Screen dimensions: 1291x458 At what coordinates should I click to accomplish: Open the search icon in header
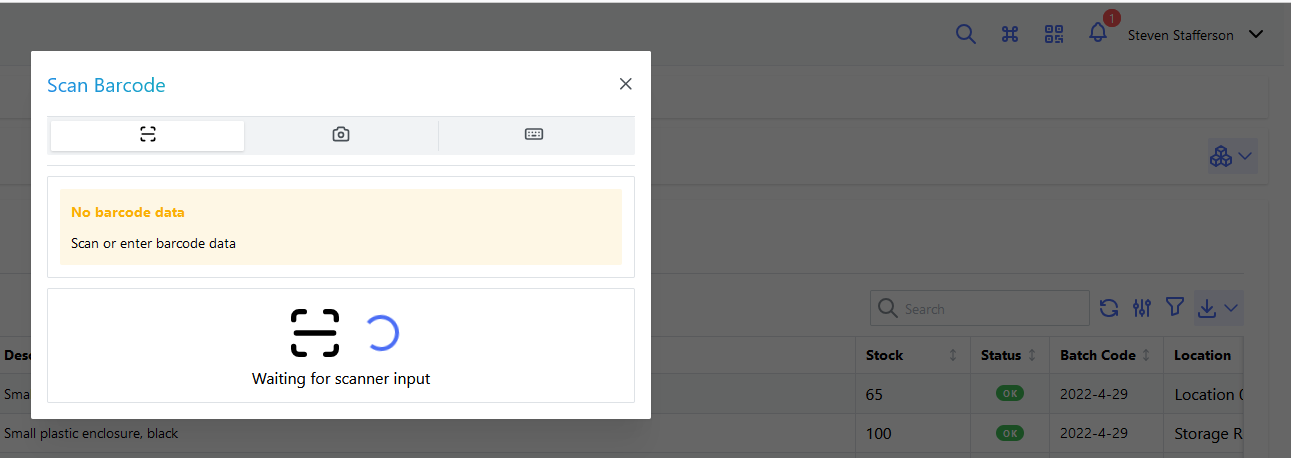[x=965, y=34]
